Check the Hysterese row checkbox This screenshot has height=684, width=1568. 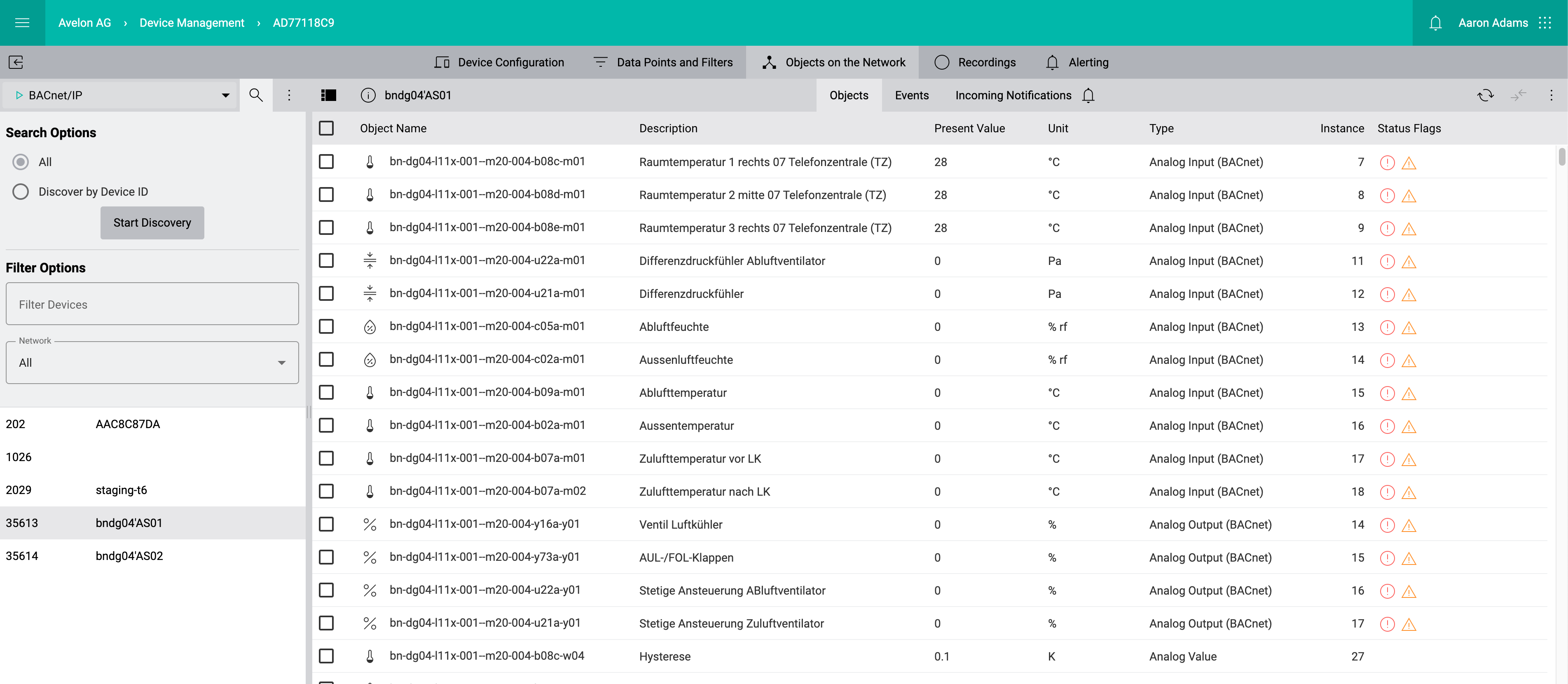[326, 656]
